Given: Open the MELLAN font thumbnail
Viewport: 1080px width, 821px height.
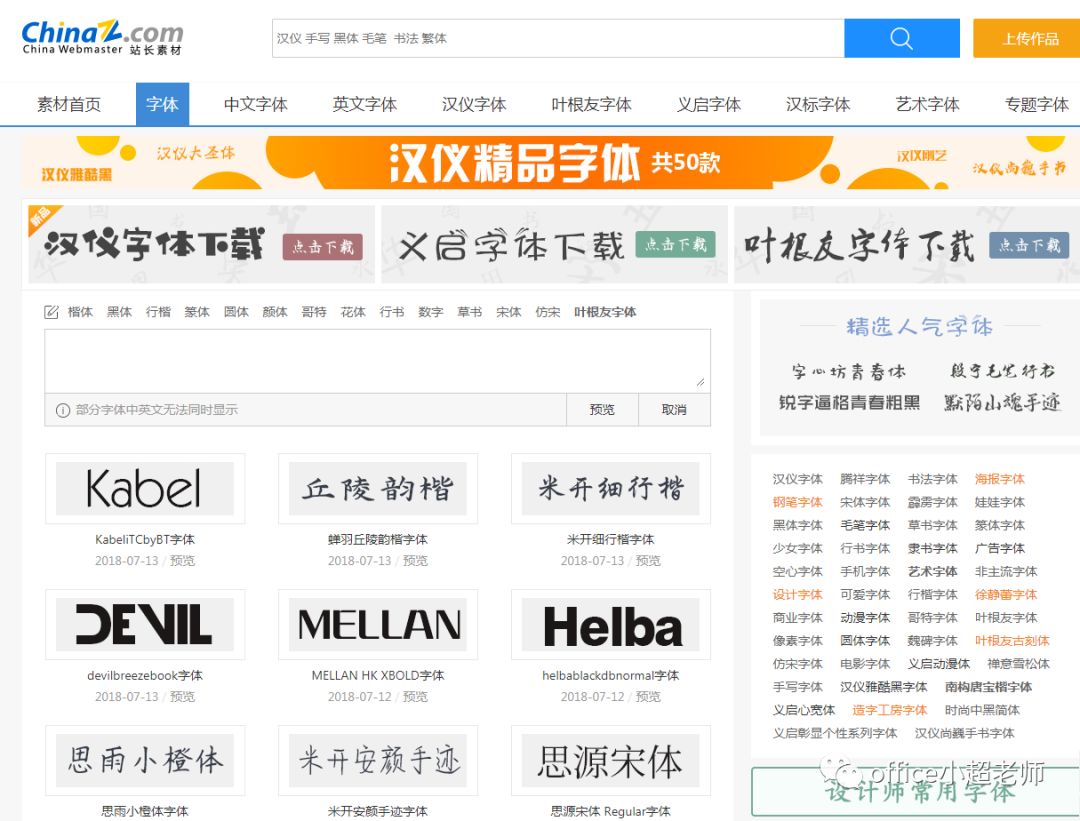Looking at the screenshot, I should [377, 624].
